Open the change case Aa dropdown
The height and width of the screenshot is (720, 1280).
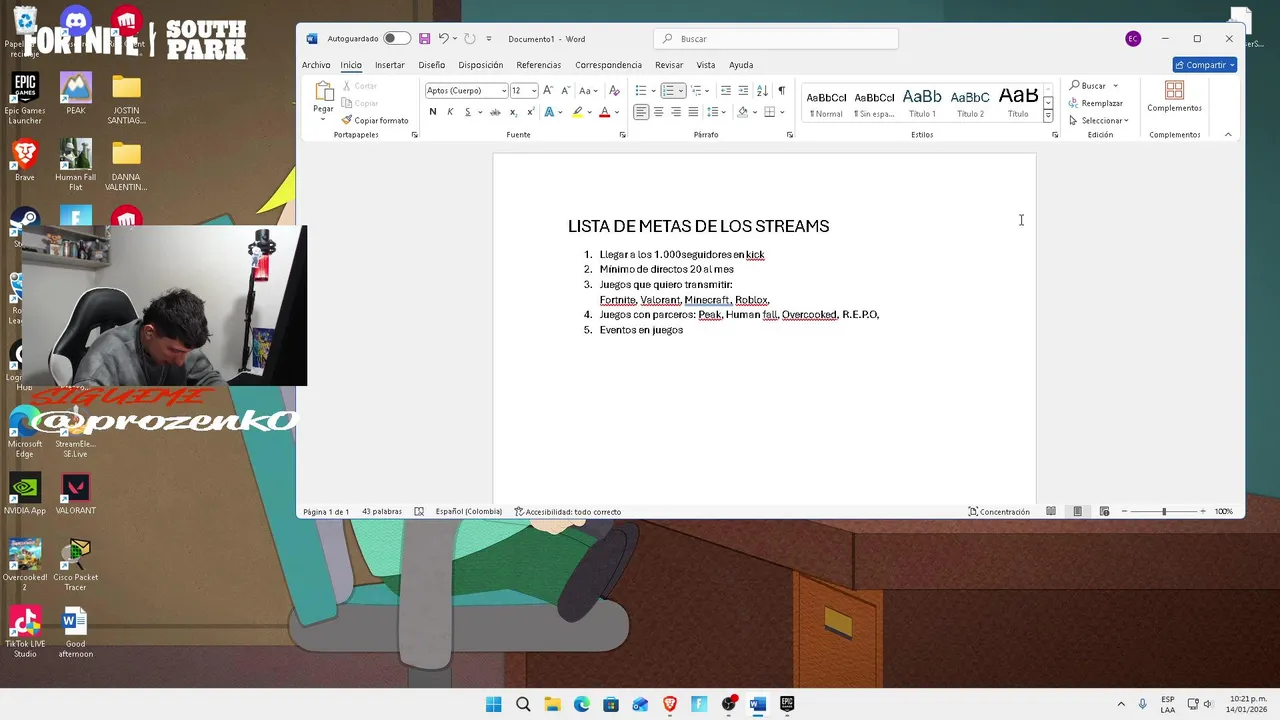(x=588, y=90)
